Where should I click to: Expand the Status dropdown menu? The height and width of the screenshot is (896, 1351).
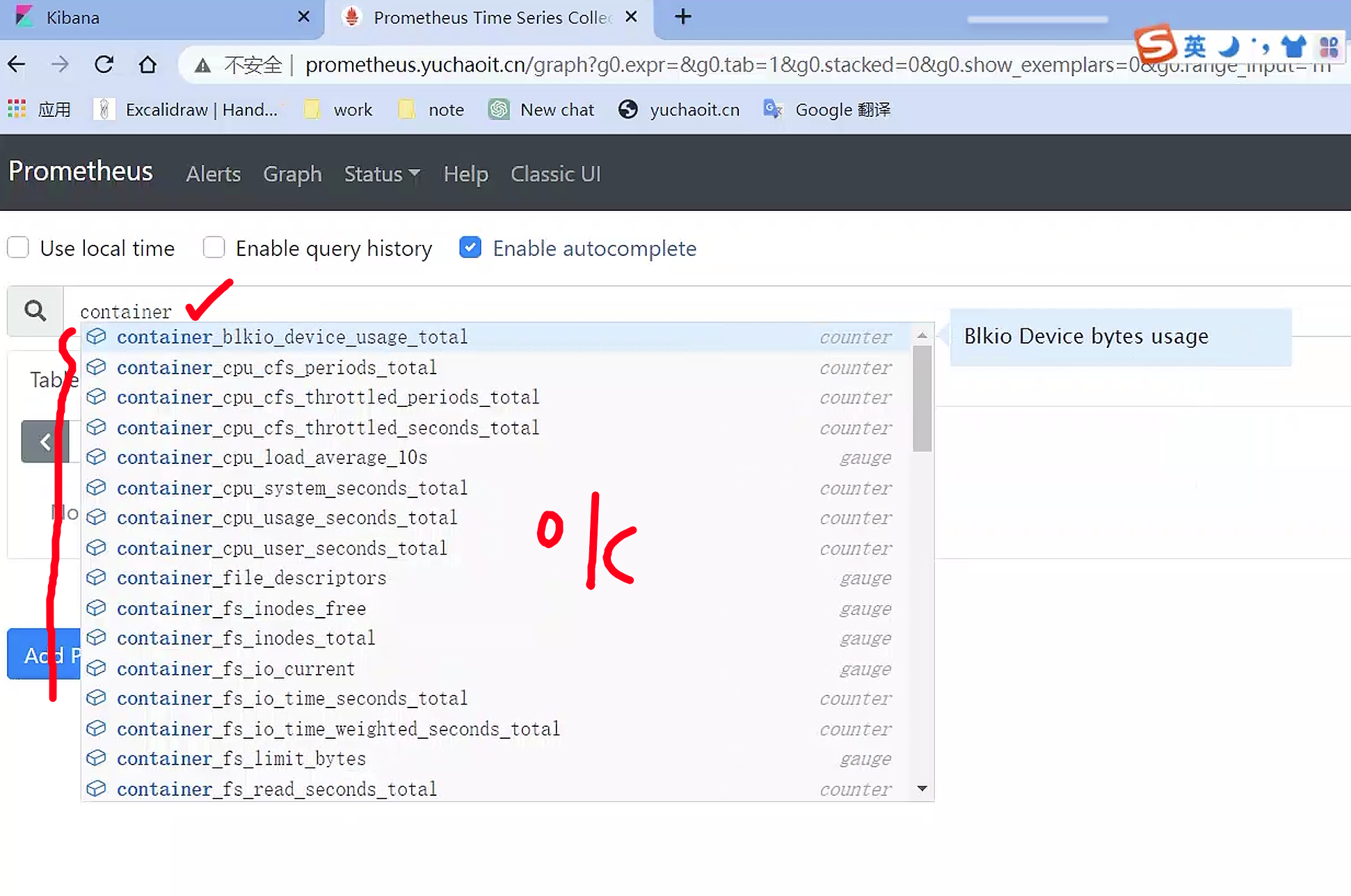pos(381,174)
